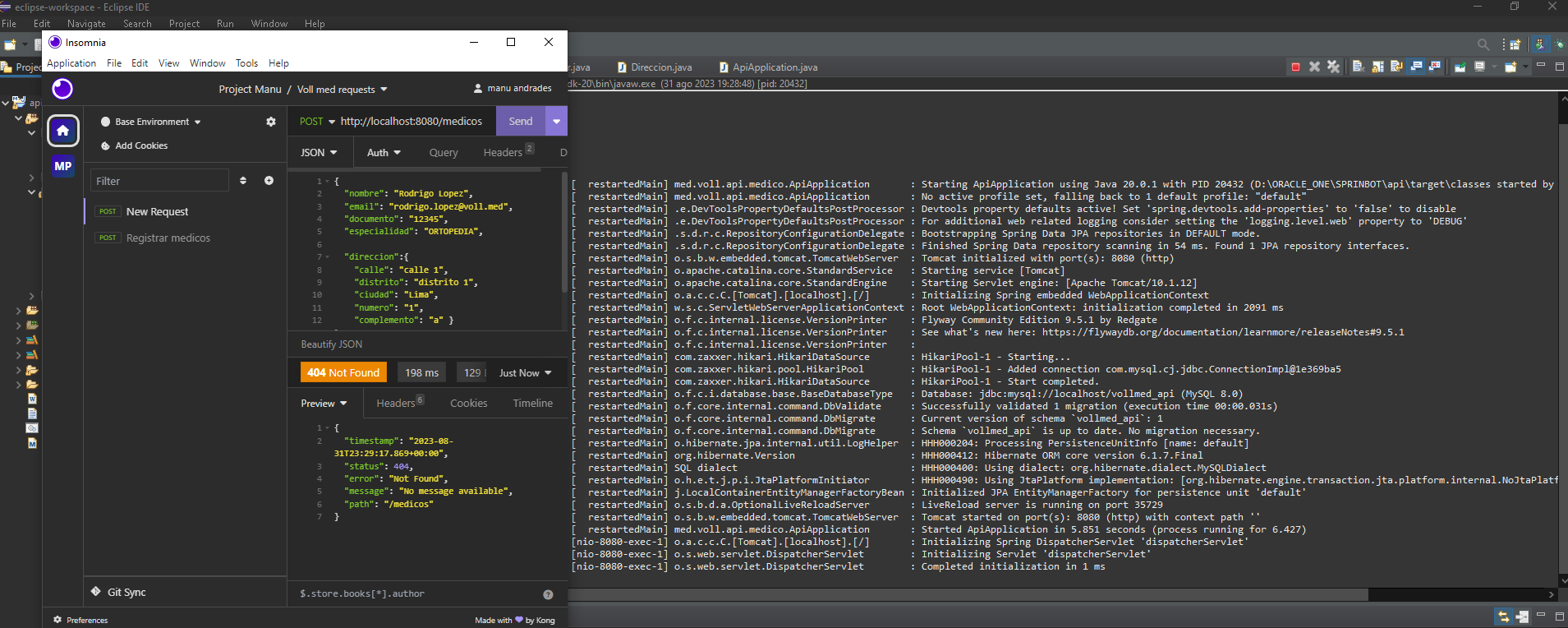Image resolution: width=1568 pixels, height=628 pixels.
Task: Click Git Sync icon in Insomnia
Action: coord(96,592)
